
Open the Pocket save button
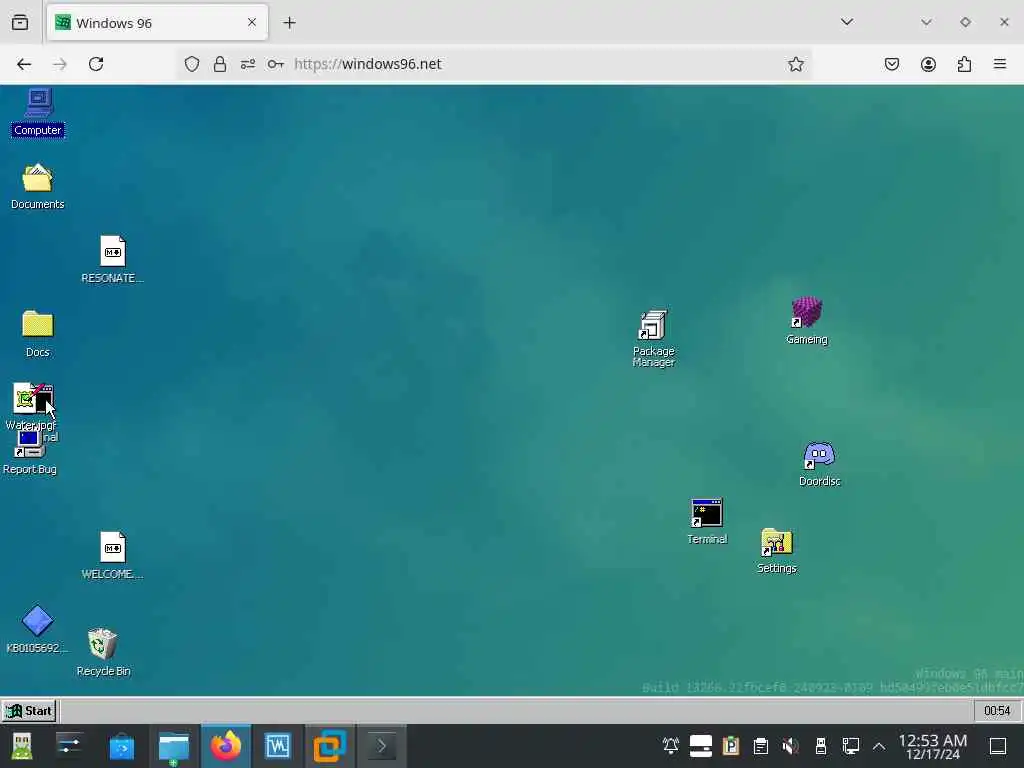coord(892,64)
